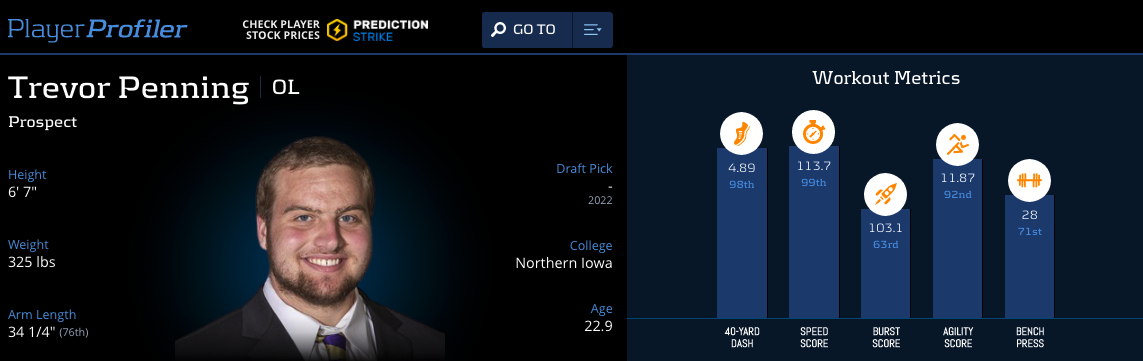The image size is (1143, 361).
Task: Click the 40-yard dash running shoe icon
Action: 741,134
